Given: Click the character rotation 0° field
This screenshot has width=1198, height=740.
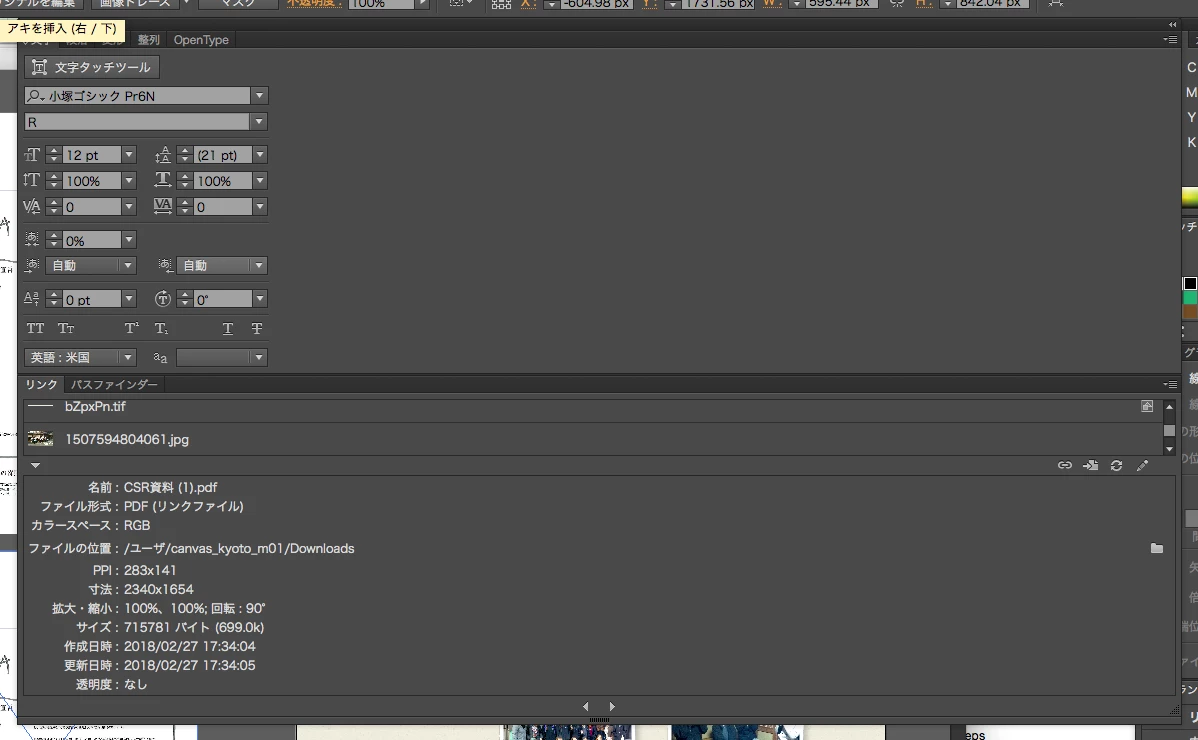Looking at the screenshot, I should pyautogui.click(x=222, y=299).
